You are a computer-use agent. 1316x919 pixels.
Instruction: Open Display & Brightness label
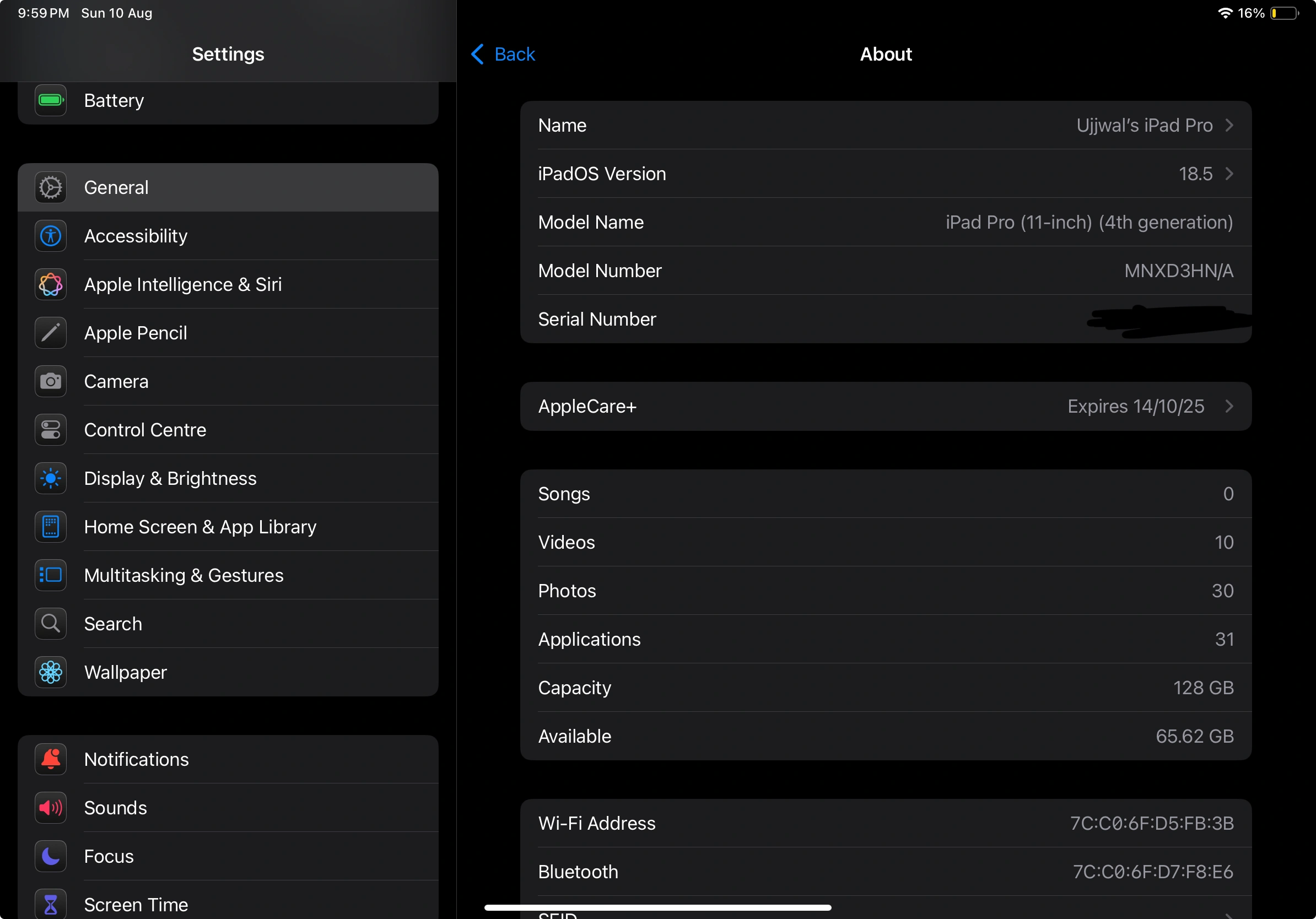(x=170, y=478)
